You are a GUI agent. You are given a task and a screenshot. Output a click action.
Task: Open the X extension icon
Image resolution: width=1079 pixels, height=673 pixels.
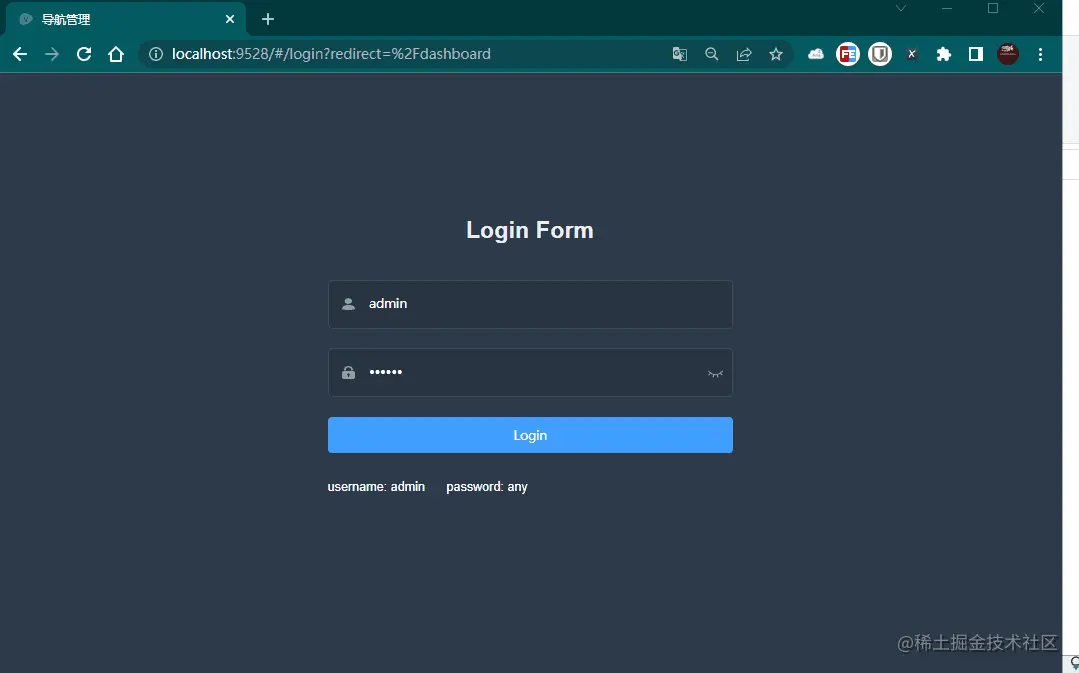(911, 54)
